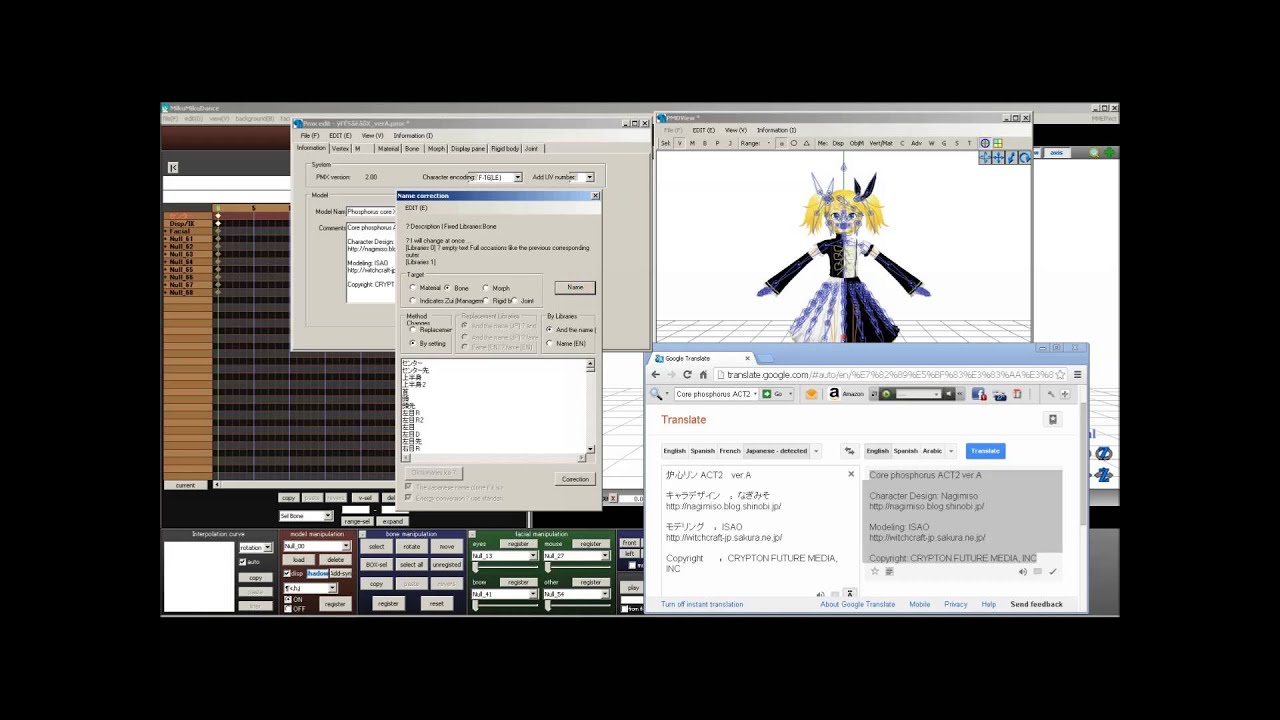Click the Correction button
Viewport: 1280px width, 720px height.
[575, 479]
